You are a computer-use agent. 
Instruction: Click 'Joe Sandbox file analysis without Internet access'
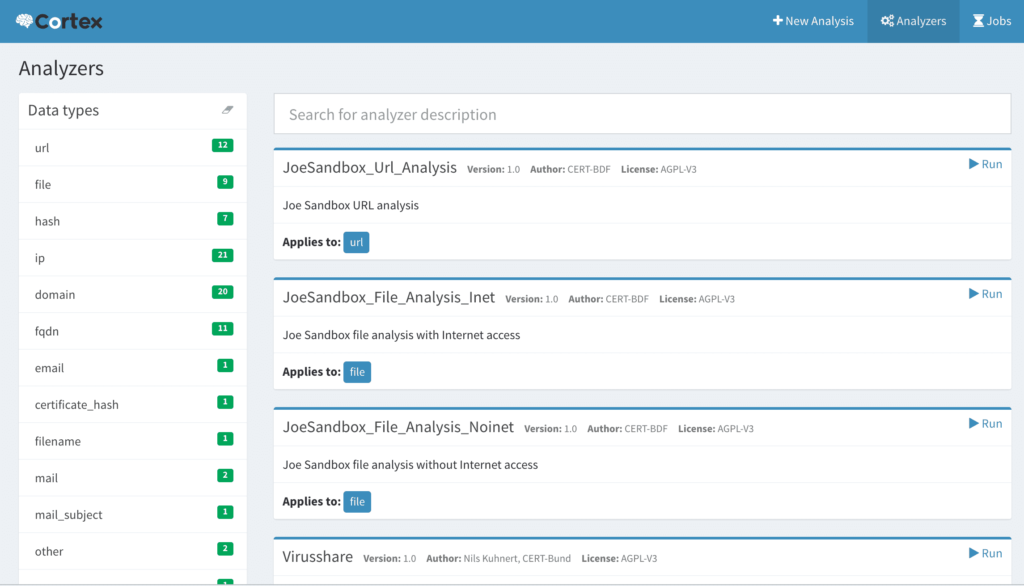point(410,464)
